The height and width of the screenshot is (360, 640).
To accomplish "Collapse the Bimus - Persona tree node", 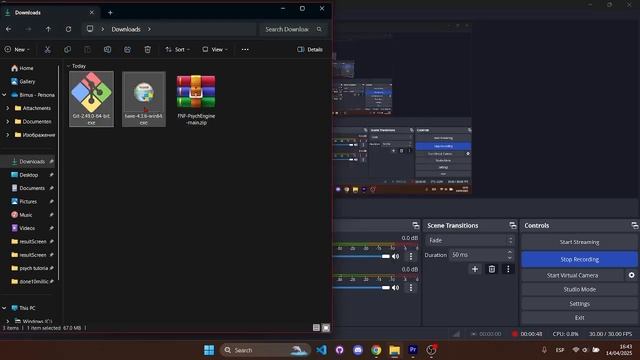I will point(4,95).
